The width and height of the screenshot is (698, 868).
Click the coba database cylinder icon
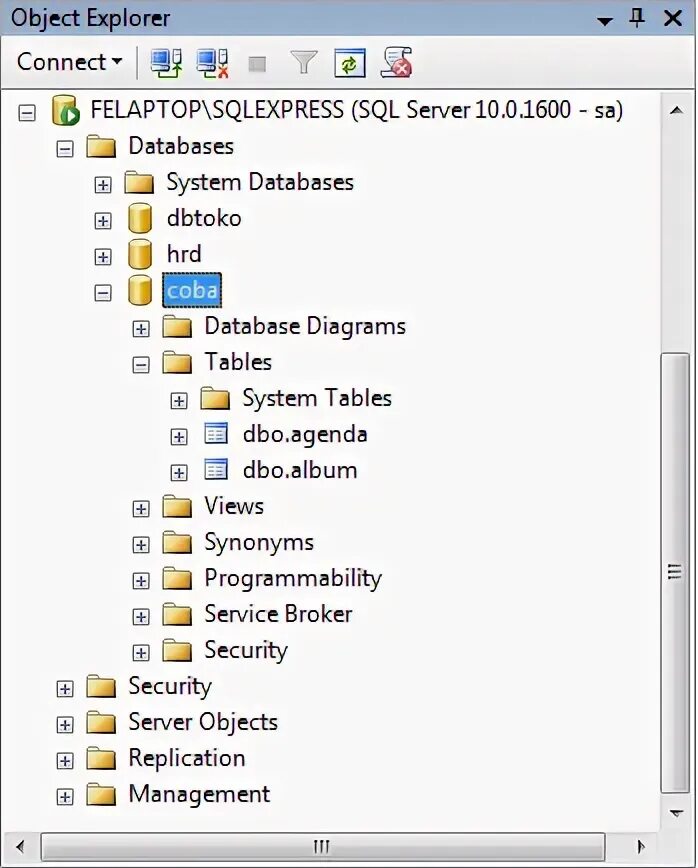click(x=139, y=290)
